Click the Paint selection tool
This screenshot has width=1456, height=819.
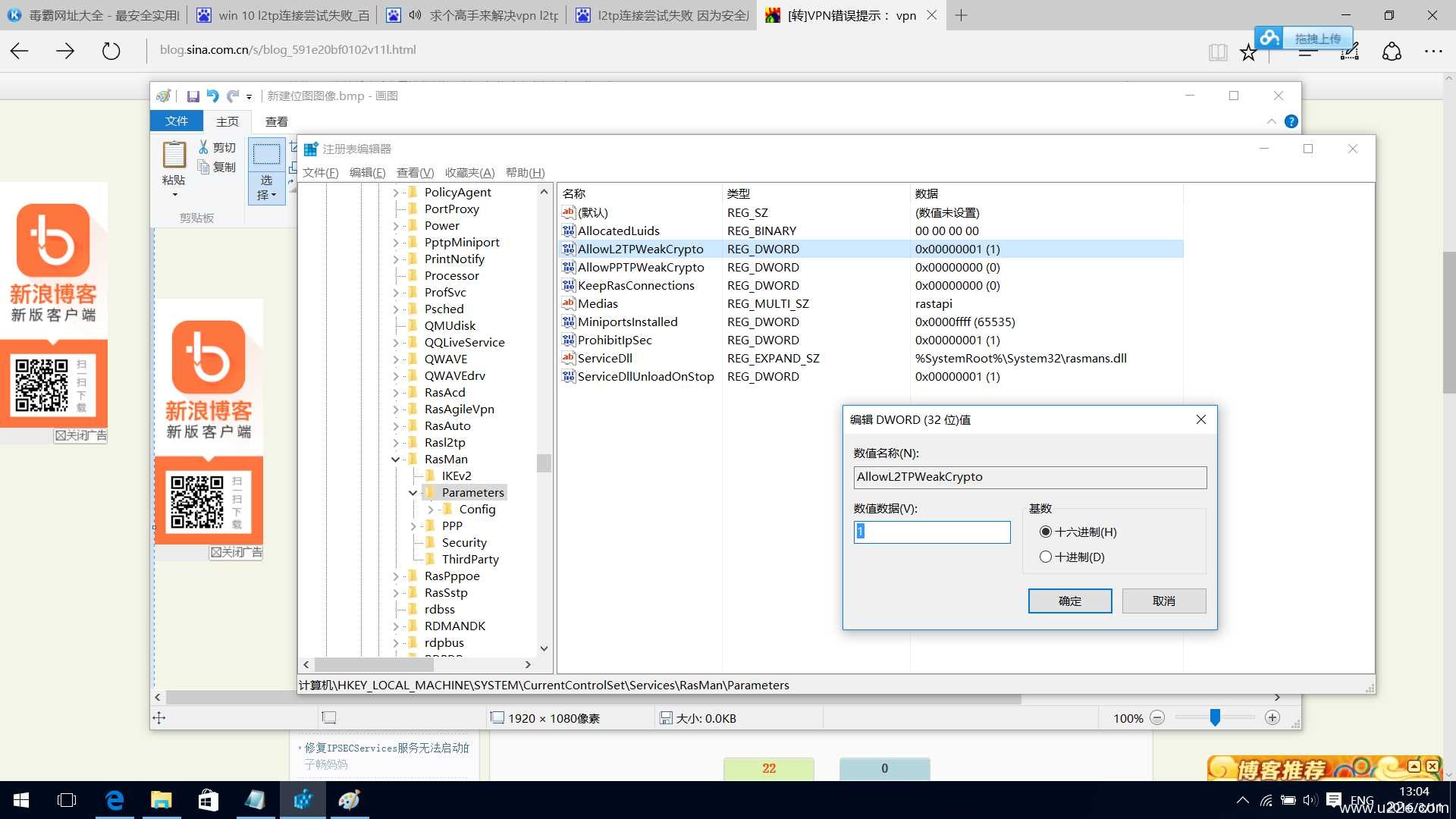pos(266,155)
